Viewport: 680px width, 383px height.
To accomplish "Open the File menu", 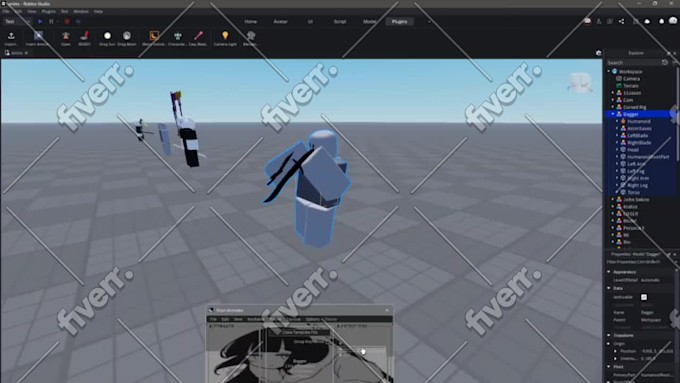I will coord(6,11).
